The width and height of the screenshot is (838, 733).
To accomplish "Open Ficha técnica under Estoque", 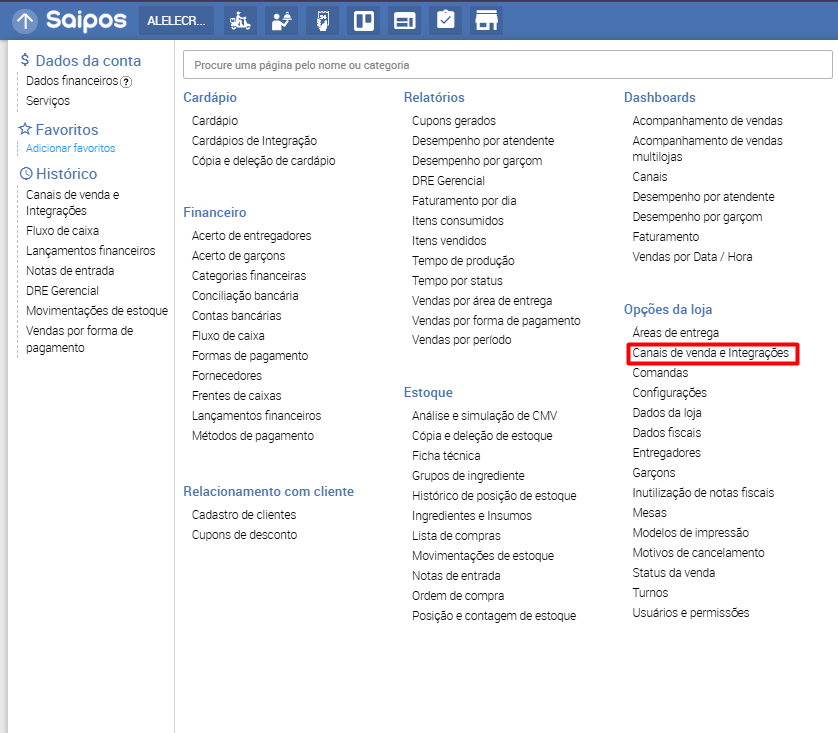I will pyautogui.click(x=446, y=456).
